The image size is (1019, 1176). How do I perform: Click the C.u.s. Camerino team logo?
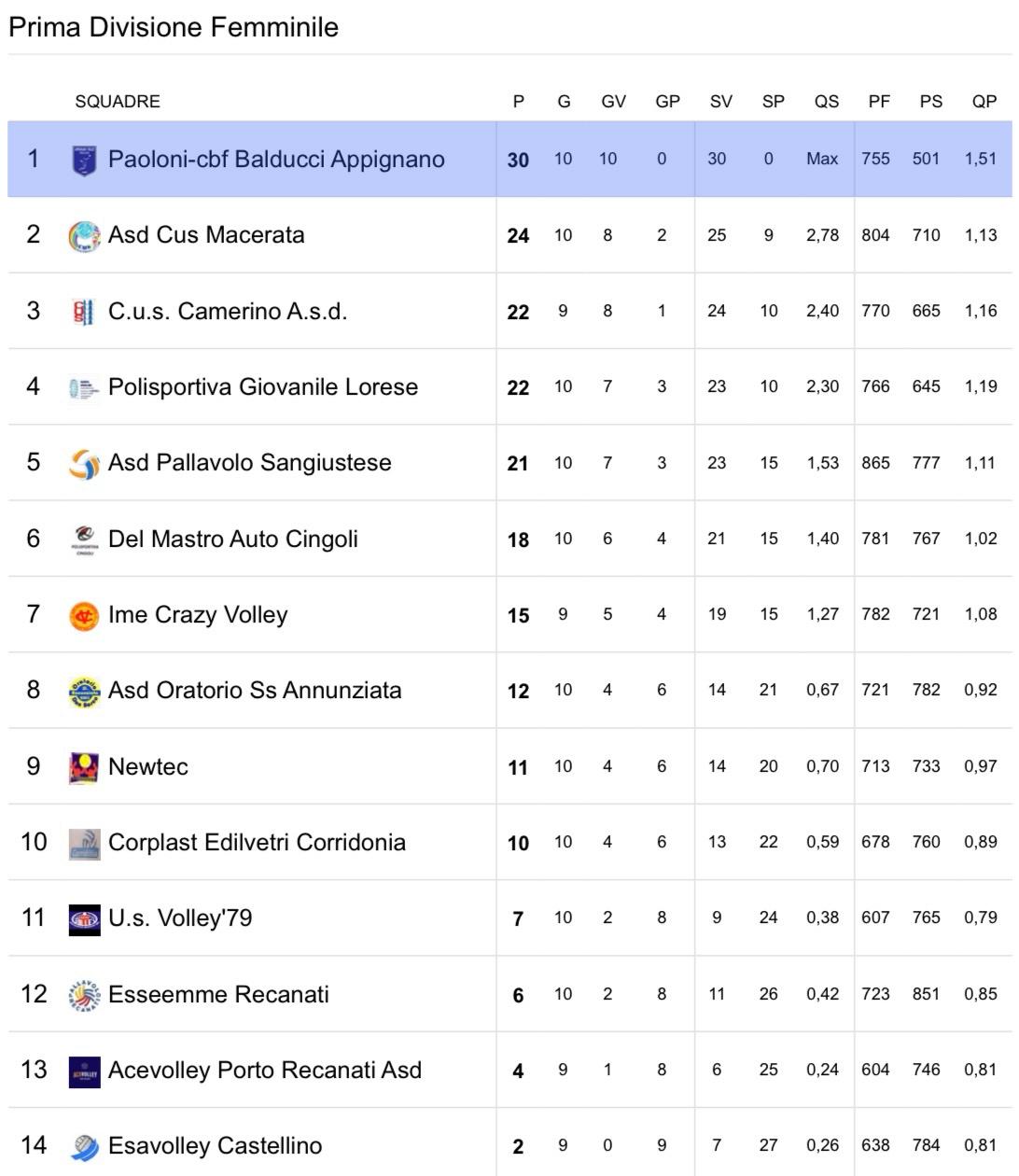click(84, 312)
